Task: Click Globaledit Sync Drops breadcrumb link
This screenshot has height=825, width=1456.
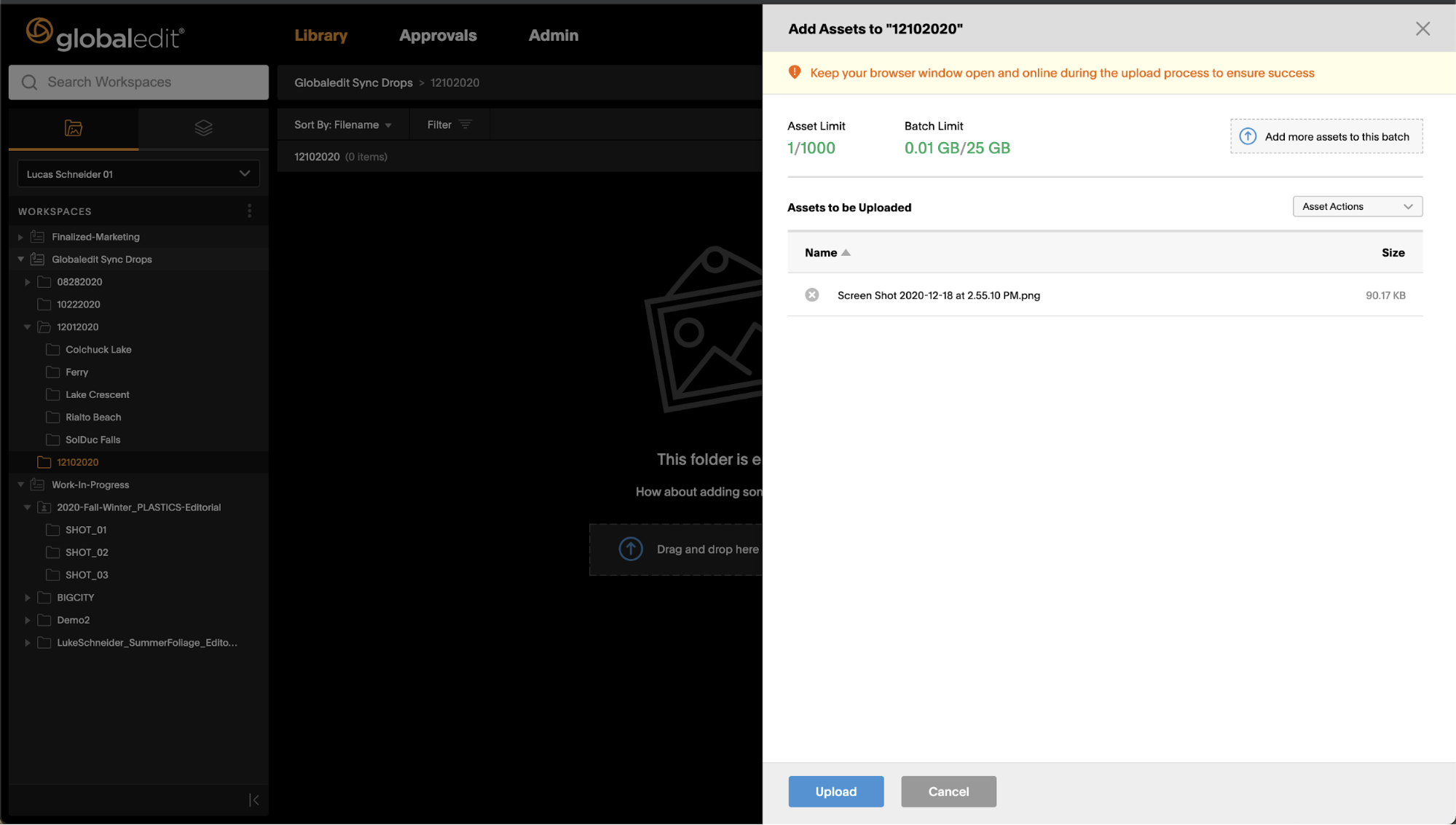Action: [x=353, y=83]
